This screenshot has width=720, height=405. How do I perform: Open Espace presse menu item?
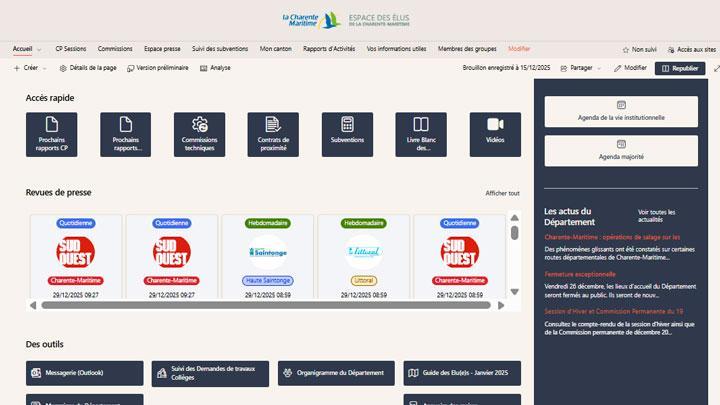point(162,49)
